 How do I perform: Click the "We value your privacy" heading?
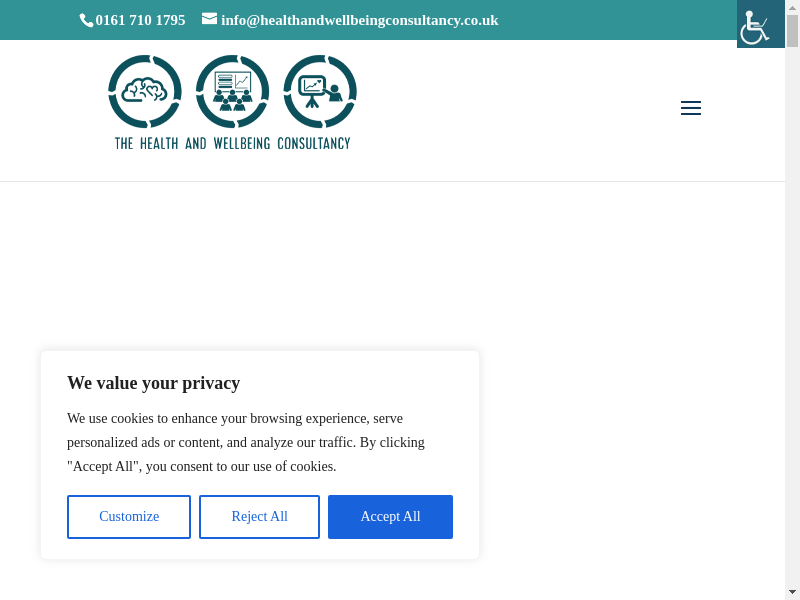(153, 383)
